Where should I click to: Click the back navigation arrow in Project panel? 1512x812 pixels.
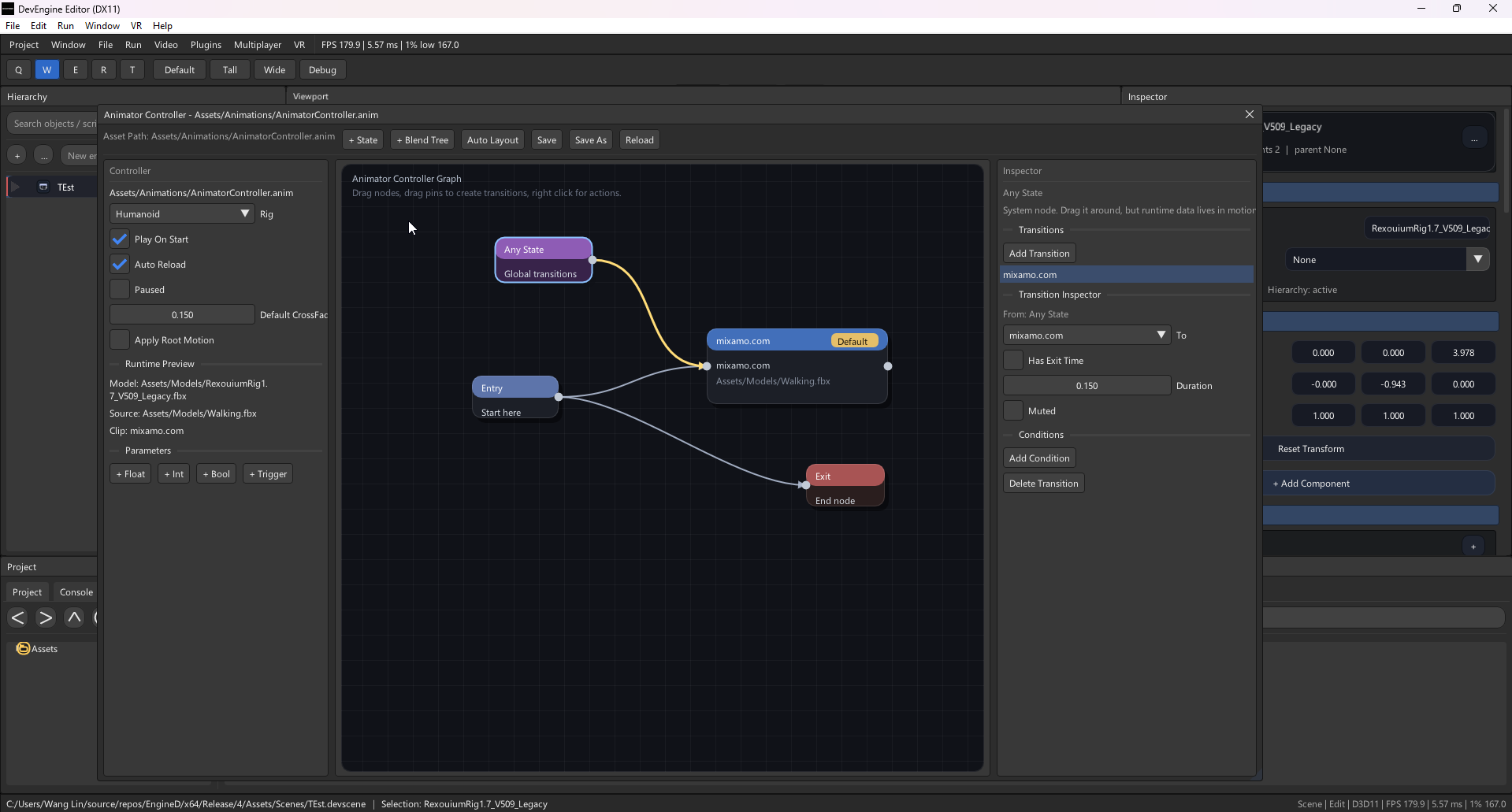tap(18, 617)
